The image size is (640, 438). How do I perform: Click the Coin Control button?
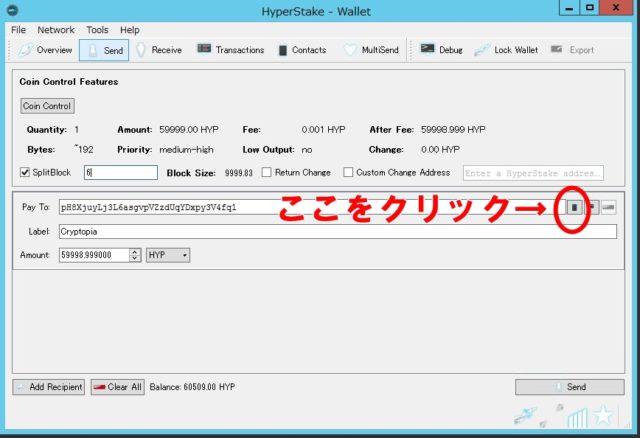(47, 106)
